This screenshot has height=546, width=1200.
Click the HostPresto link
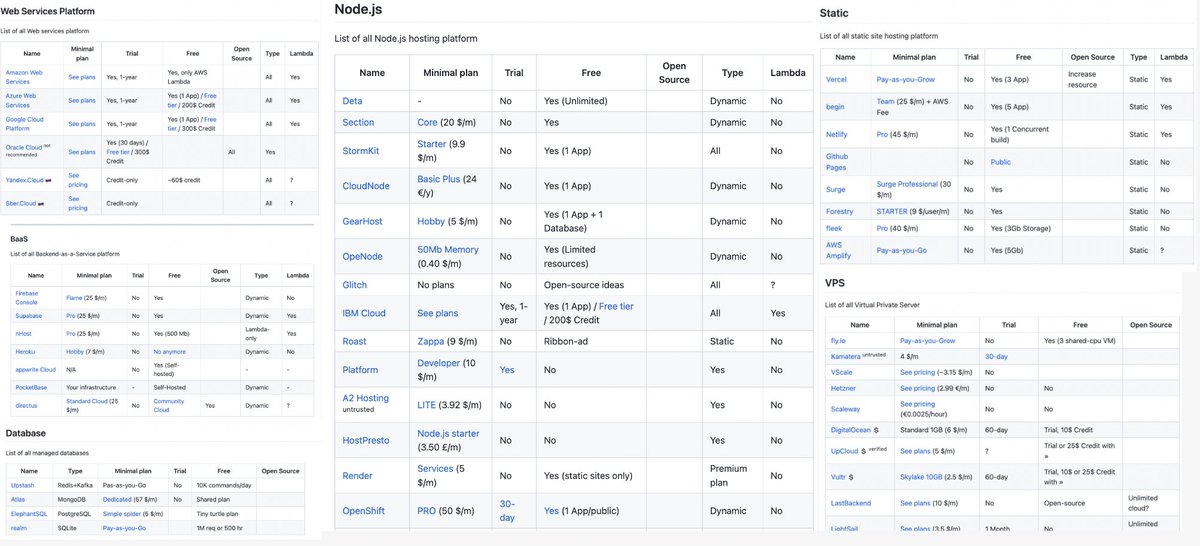(x=366, y=440)
